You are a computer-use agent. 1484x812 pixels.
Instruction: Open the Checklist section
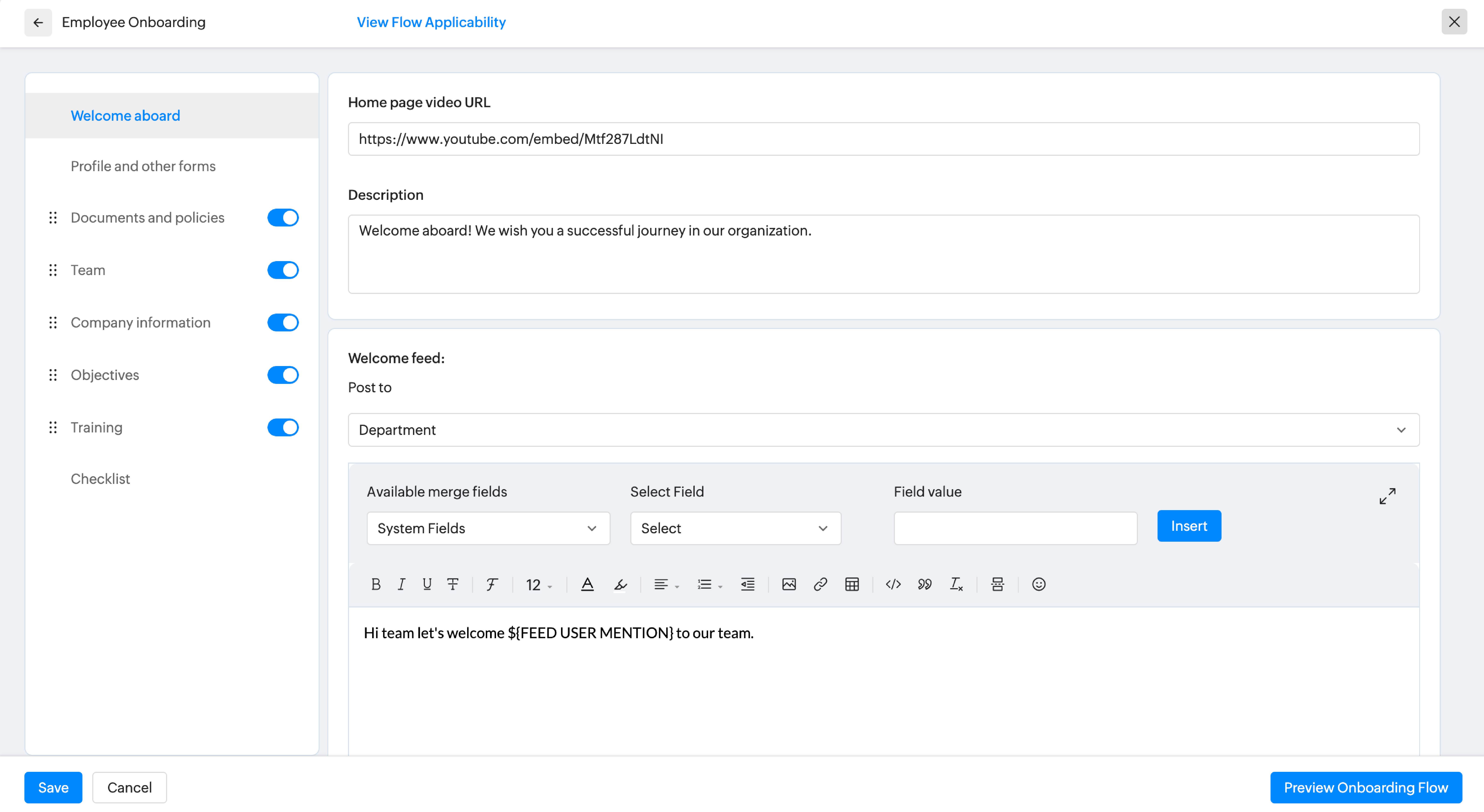[x=100, y=479]
